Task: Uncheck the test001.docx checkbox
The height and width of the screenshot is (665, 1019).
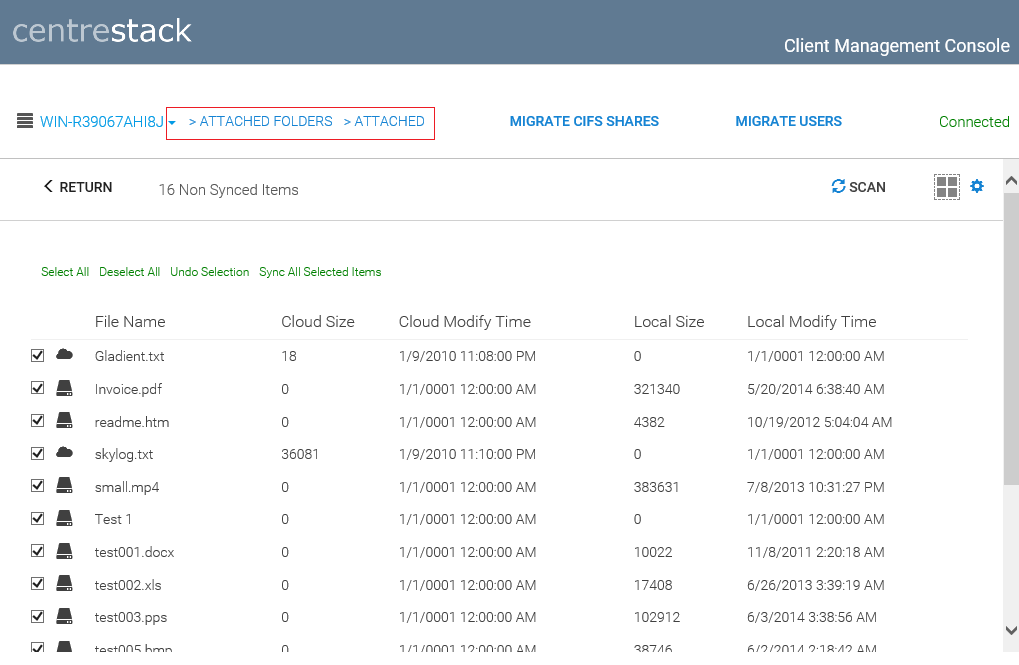Action: click(x=38, y=551)
